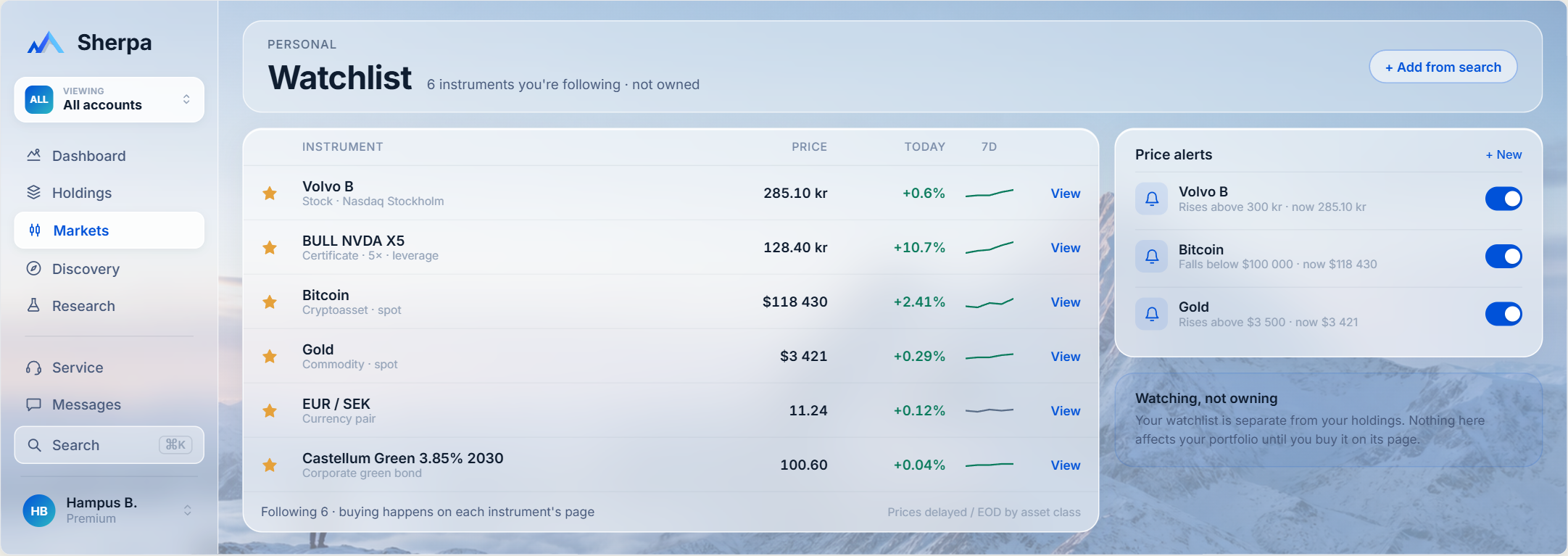
Task: Click the INSTRUMENT column header
Action: (x=342, y=146)
